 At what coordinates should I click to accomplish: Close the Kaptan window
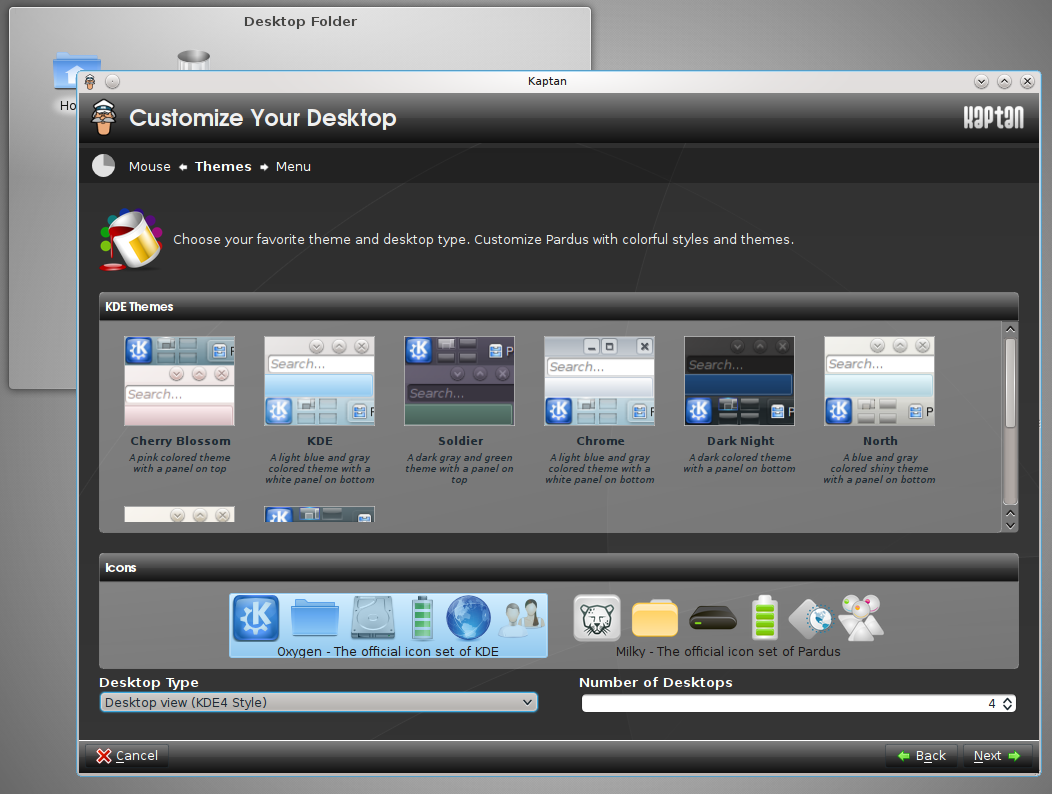pos(1027,81)
